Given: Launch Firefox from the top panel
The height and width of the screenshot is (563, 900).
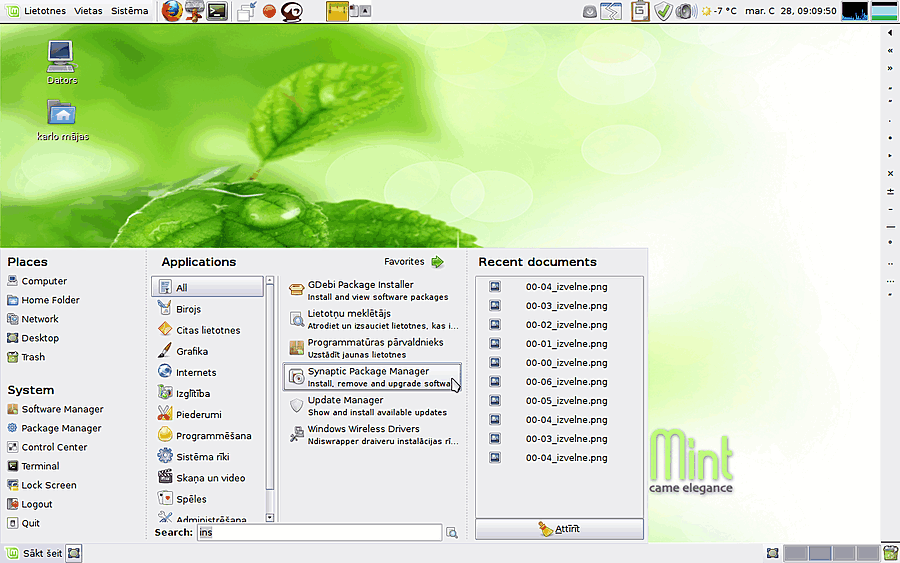Looking at the screenshot, I should 171,11.
